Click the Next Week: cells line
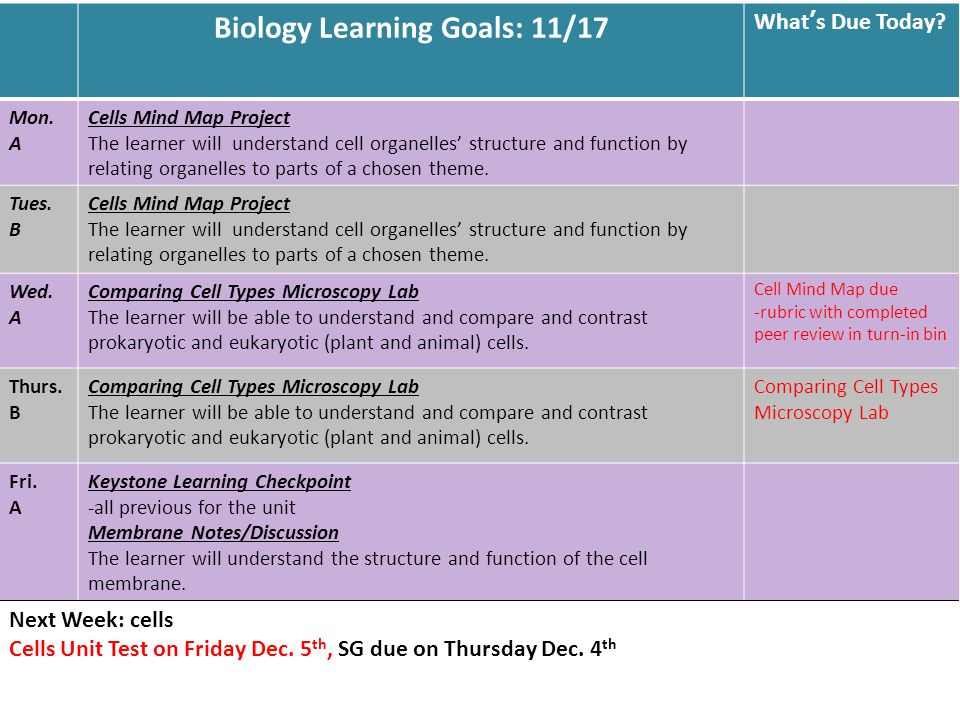Image resolution: width=960 pixels, height=720 pixels. (91, 620)
